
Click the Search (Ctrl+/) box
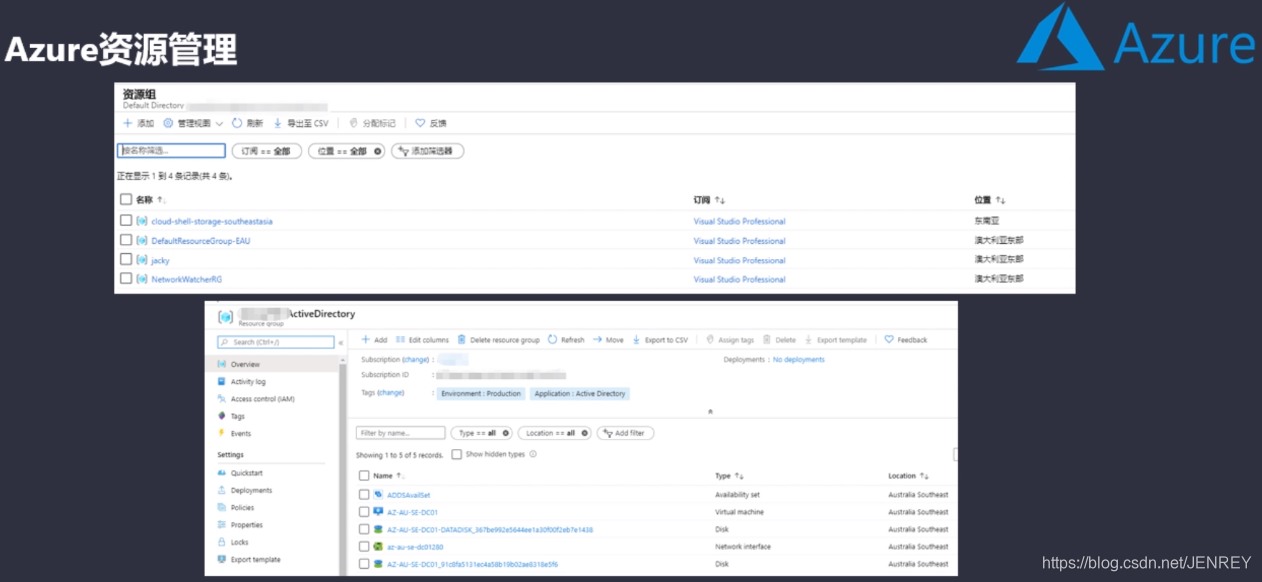tap(276, 342)
